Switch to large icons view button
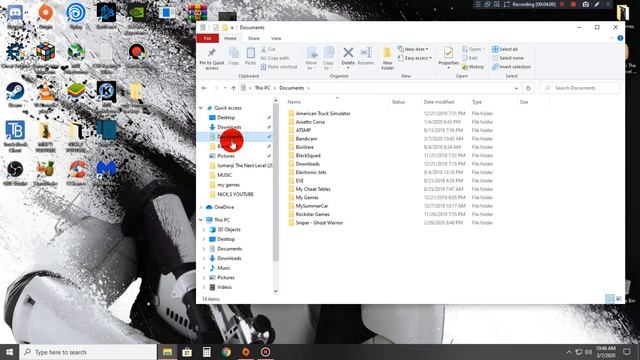The height and width of the screenshot is (360, 640). click(619, 299)
